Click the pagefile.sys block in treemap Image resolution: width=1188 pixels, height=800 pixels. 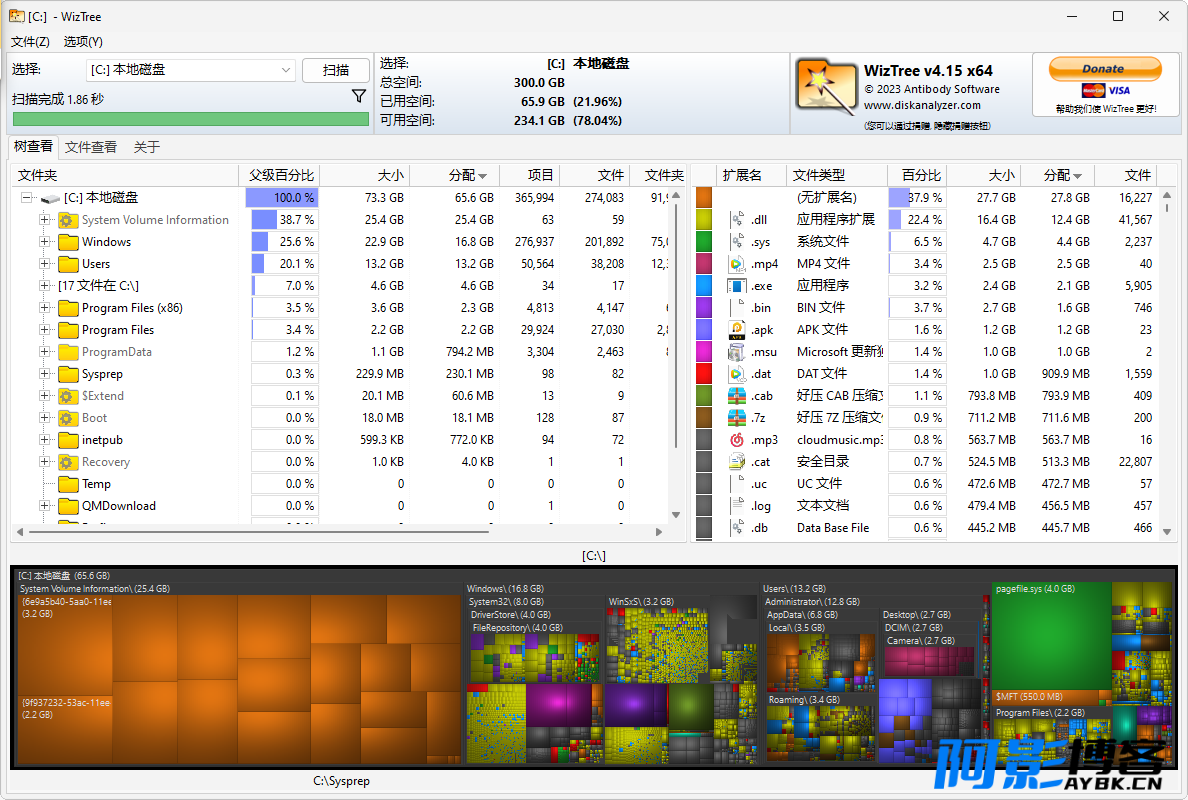tap(1051, 635)
